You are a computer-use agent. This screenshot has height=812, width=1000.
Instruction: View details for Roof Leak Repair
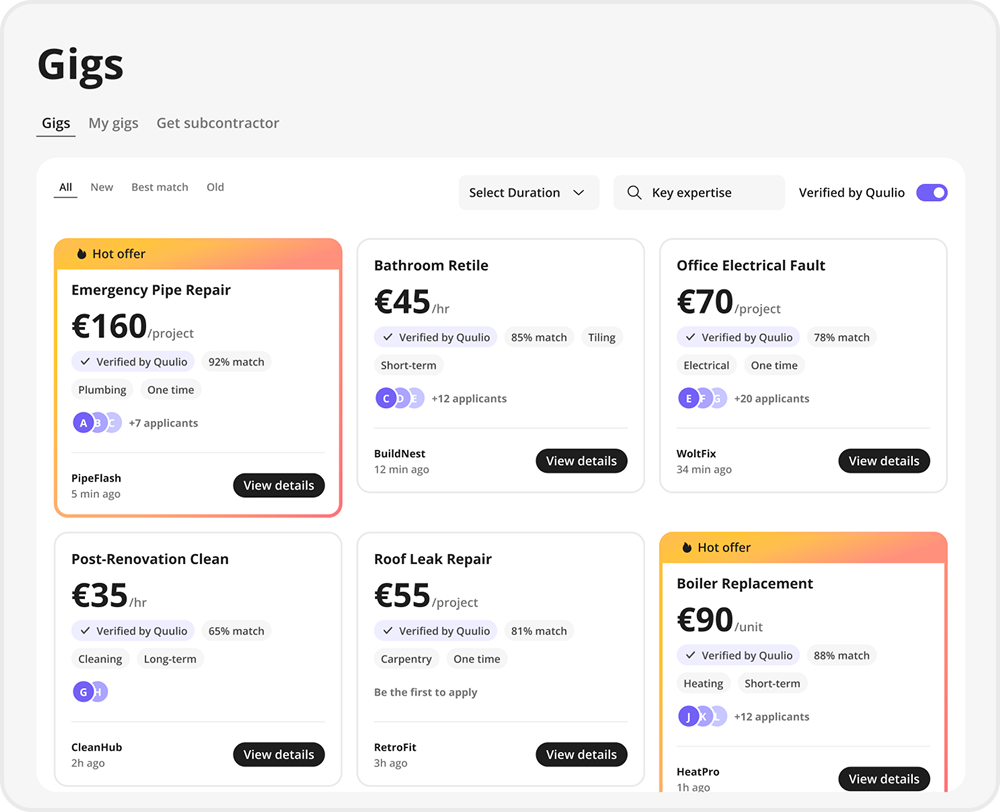tap(581, 755)
